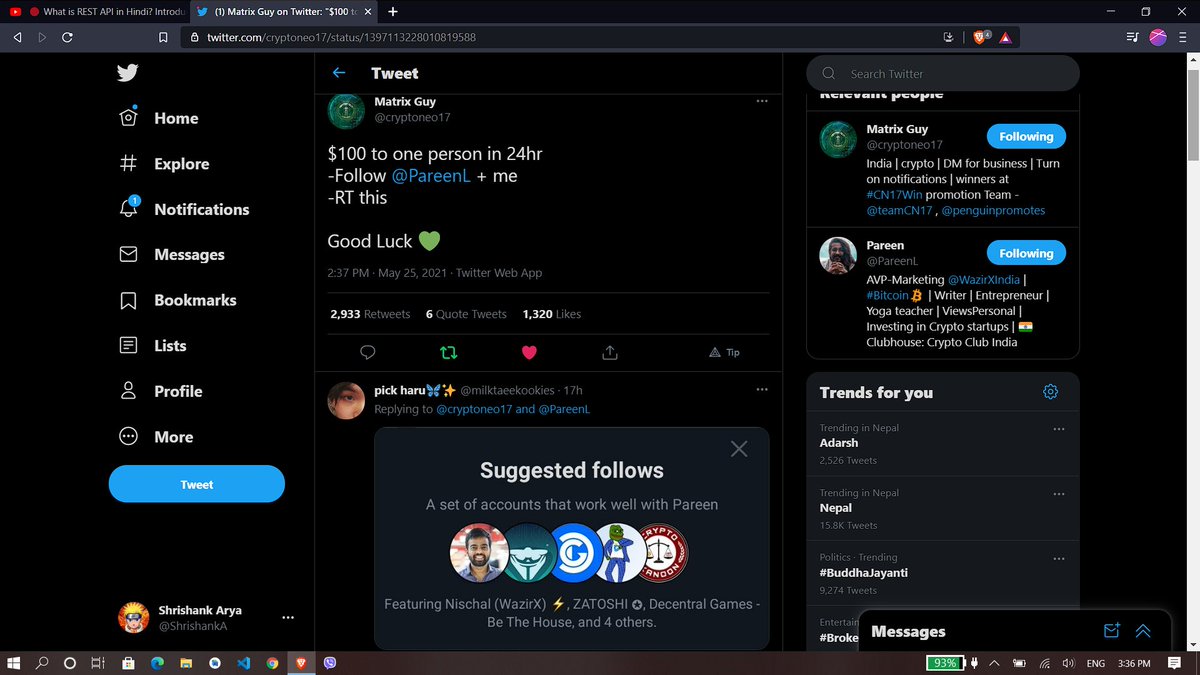Click the Twitter bird logo
The height and width of the screenshot is (675, 1200).
click(x=127, y=73)
